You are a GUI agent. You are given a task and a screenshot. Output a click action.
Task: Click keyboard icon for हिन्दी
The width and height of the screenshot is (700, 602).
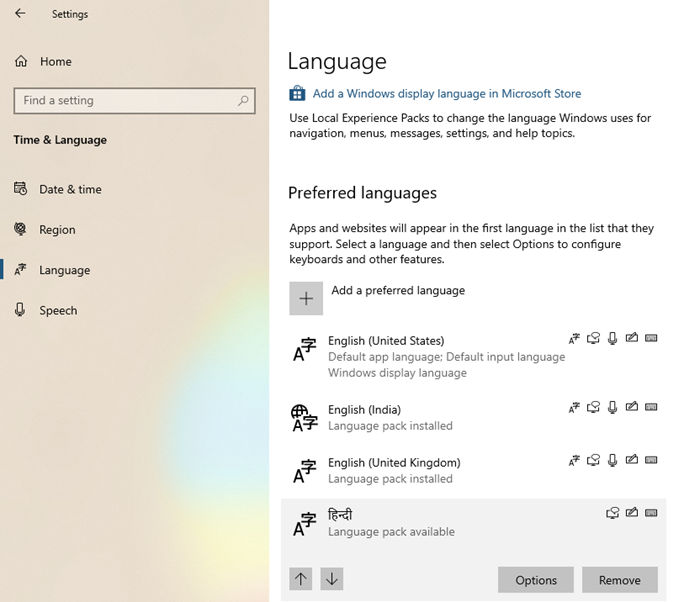(651, 513)
